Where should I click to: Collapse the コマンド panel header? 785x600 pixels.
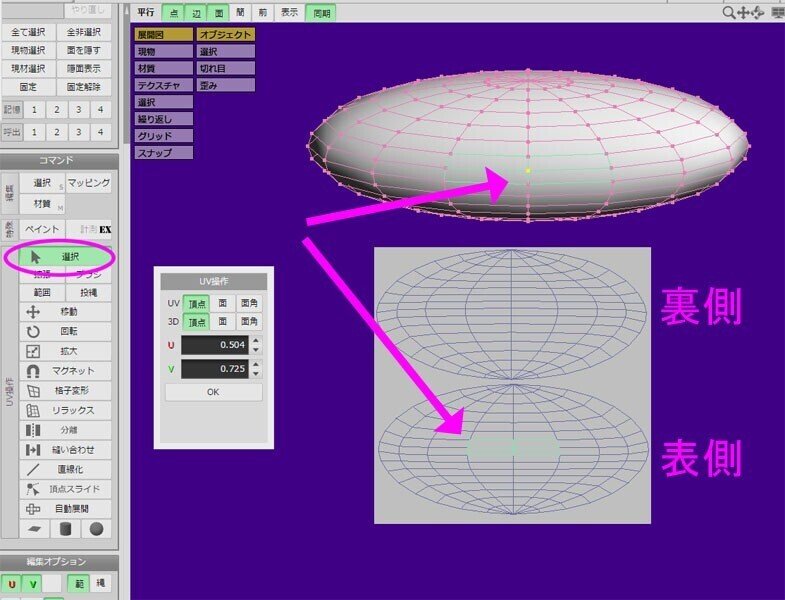click(59, 160)
